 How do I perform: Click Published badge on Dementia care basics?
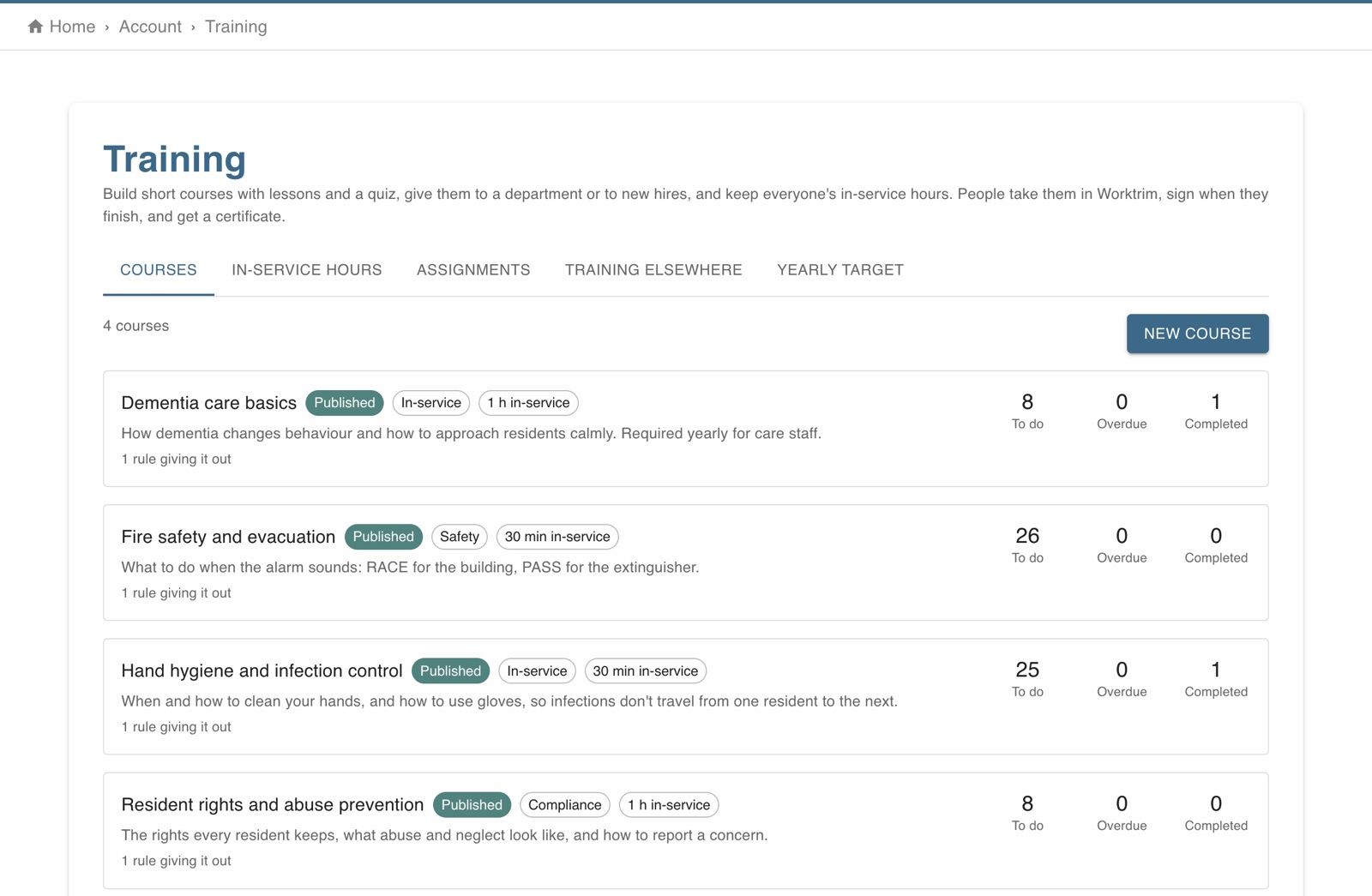point(345,403)
